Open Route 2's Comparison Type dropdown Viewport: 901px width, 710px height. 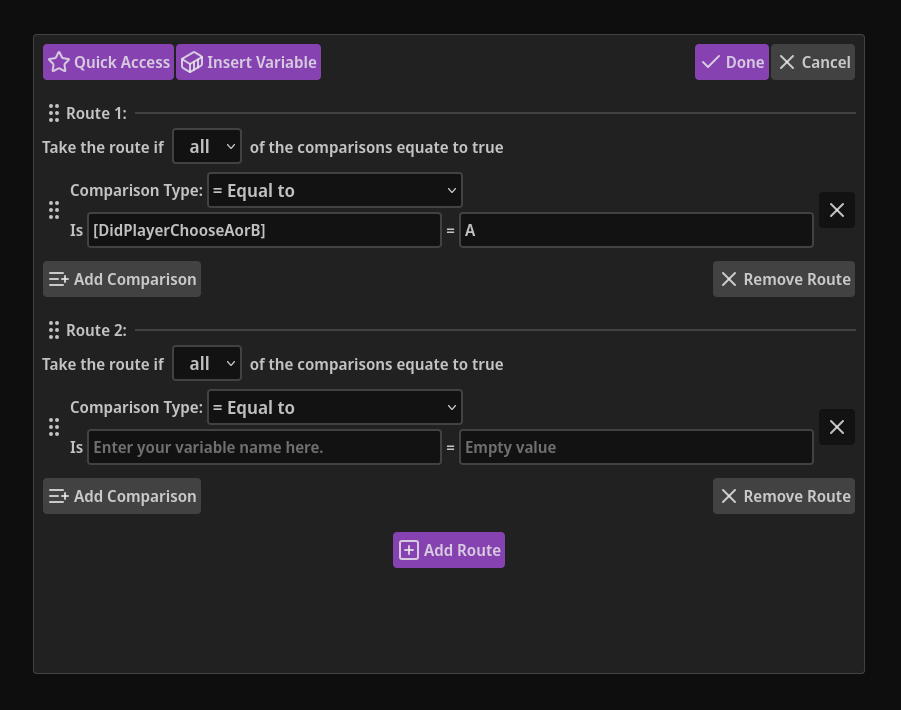coord(334,407)
